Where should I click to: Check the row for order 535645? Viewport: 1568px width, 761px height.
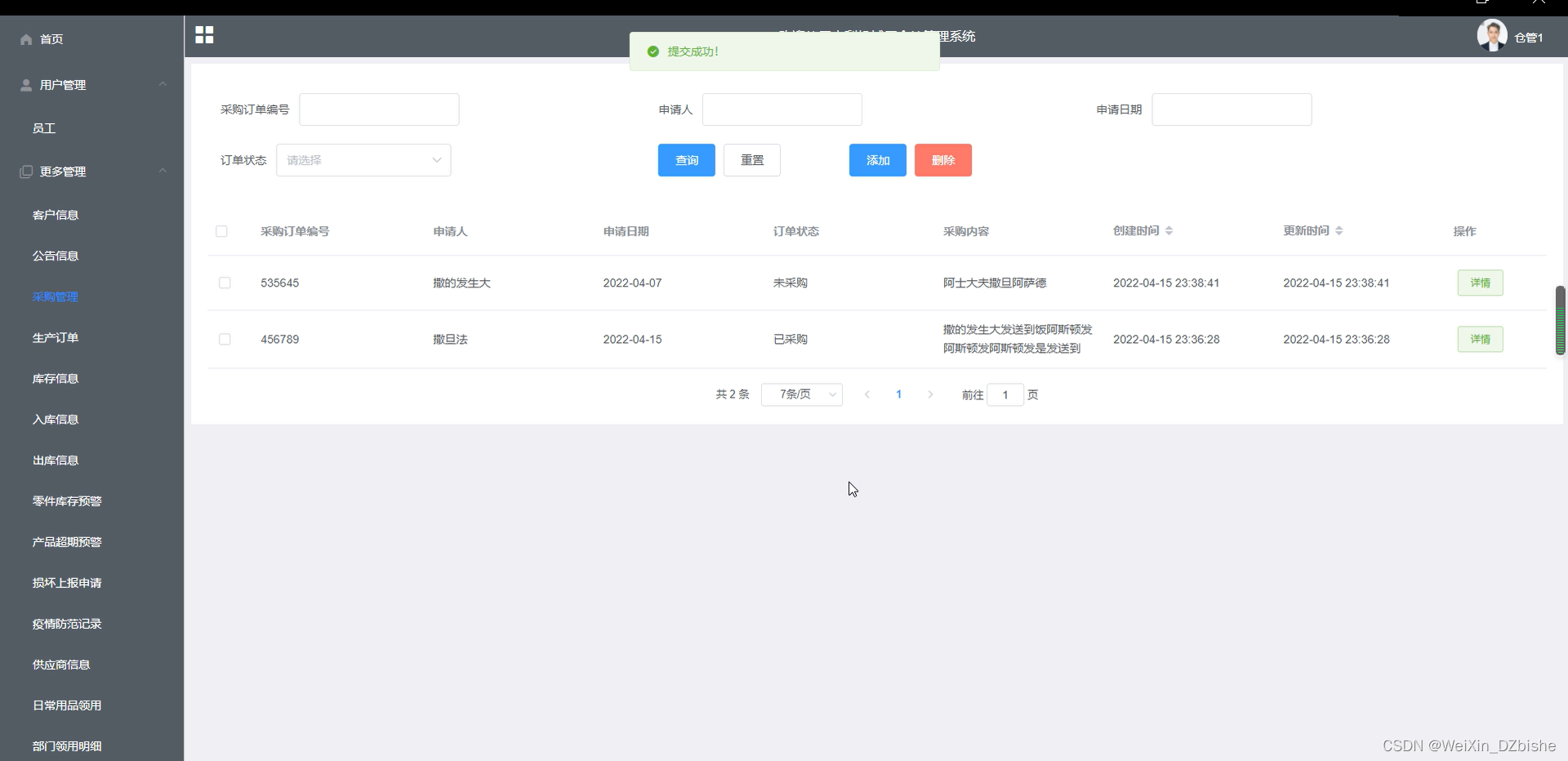(x=225, y=283)
